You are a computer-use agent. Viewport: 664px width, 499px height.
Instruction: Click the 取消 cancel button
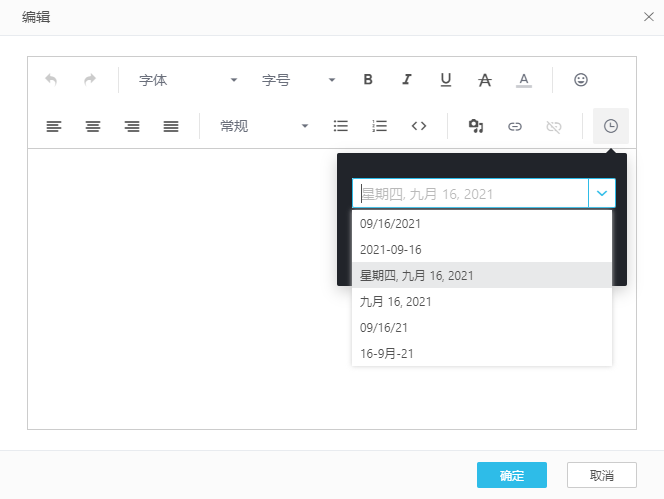(601, 475)
